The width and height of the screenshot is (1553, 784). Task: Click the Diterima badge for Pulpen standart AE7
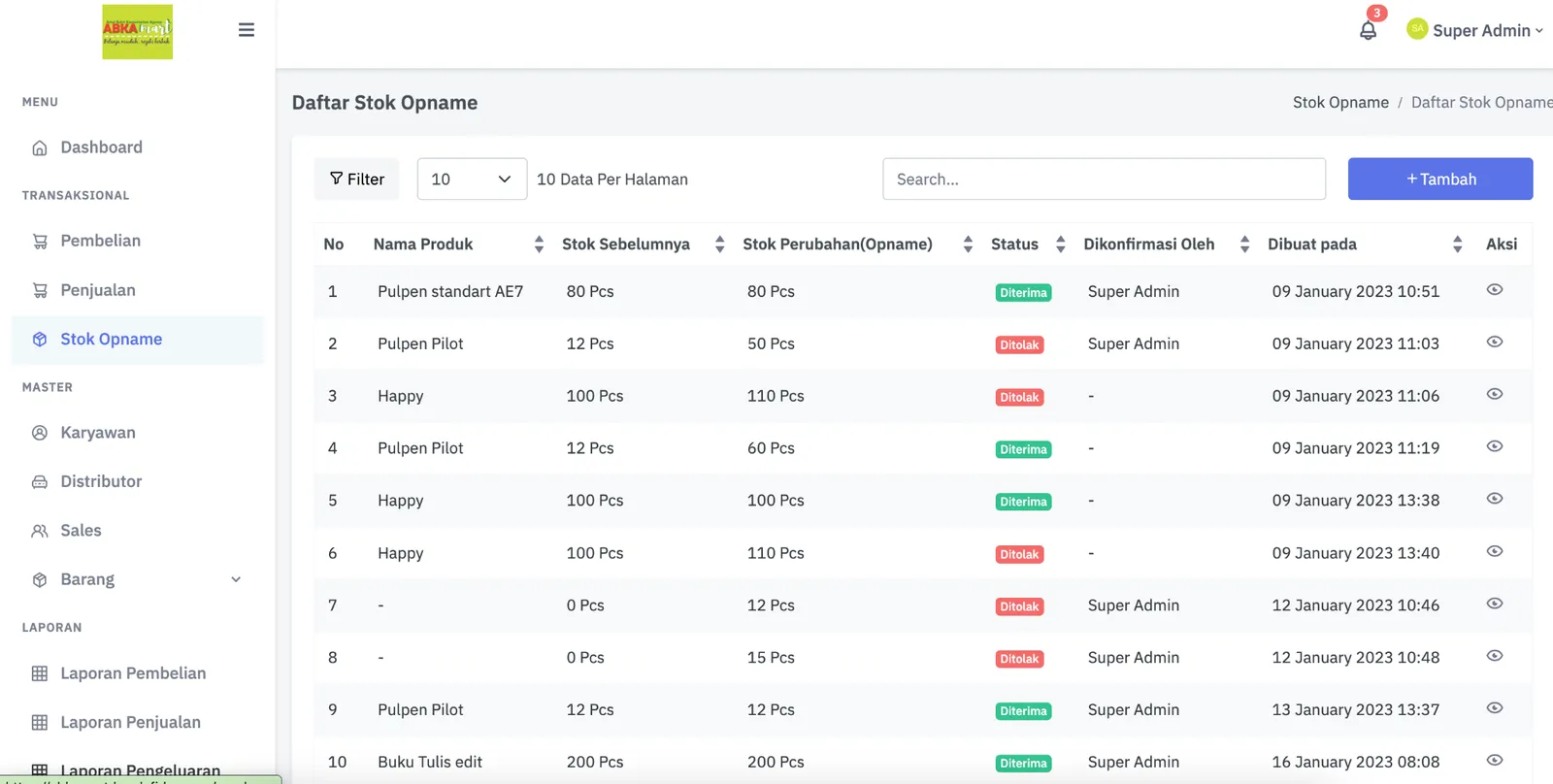(x=1023, y=292)
